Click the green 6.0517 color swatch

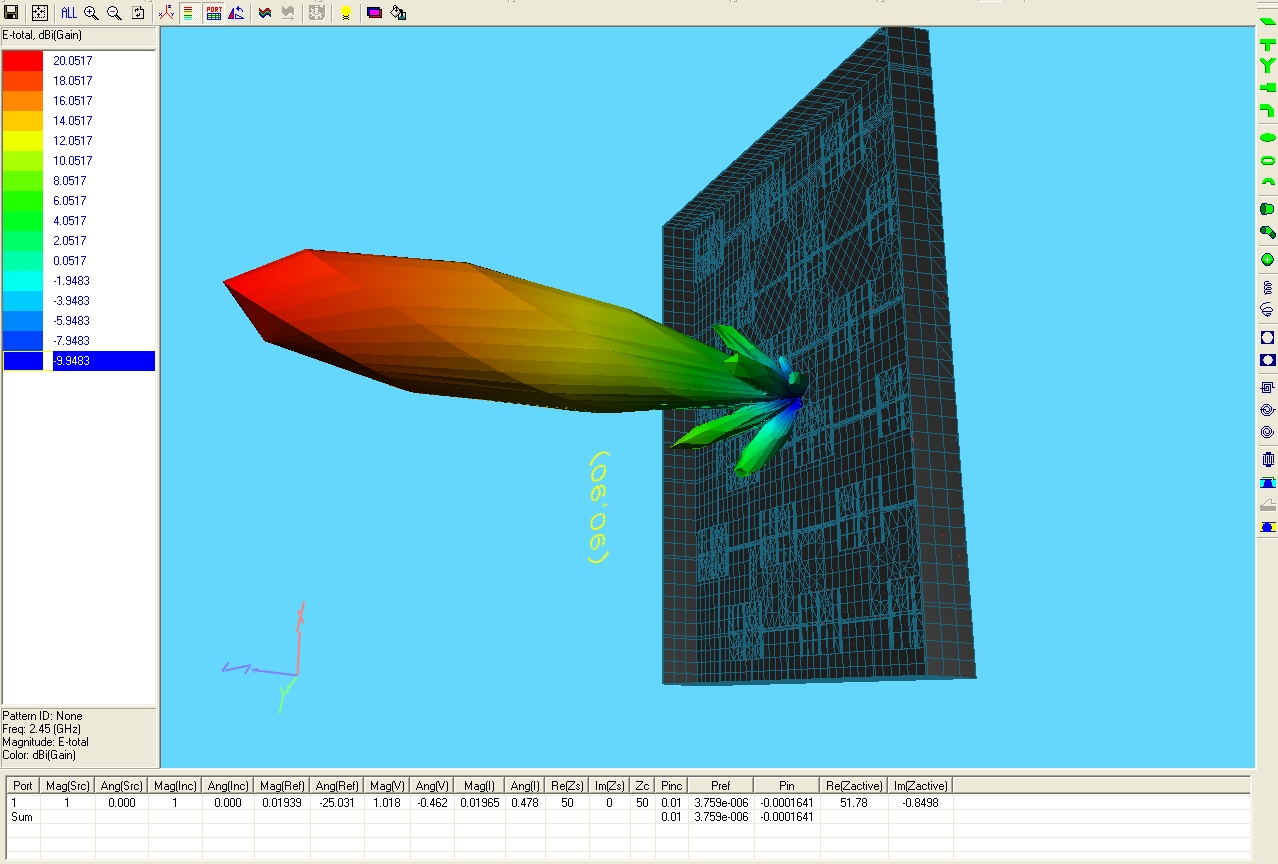click(x=23, y=200)
